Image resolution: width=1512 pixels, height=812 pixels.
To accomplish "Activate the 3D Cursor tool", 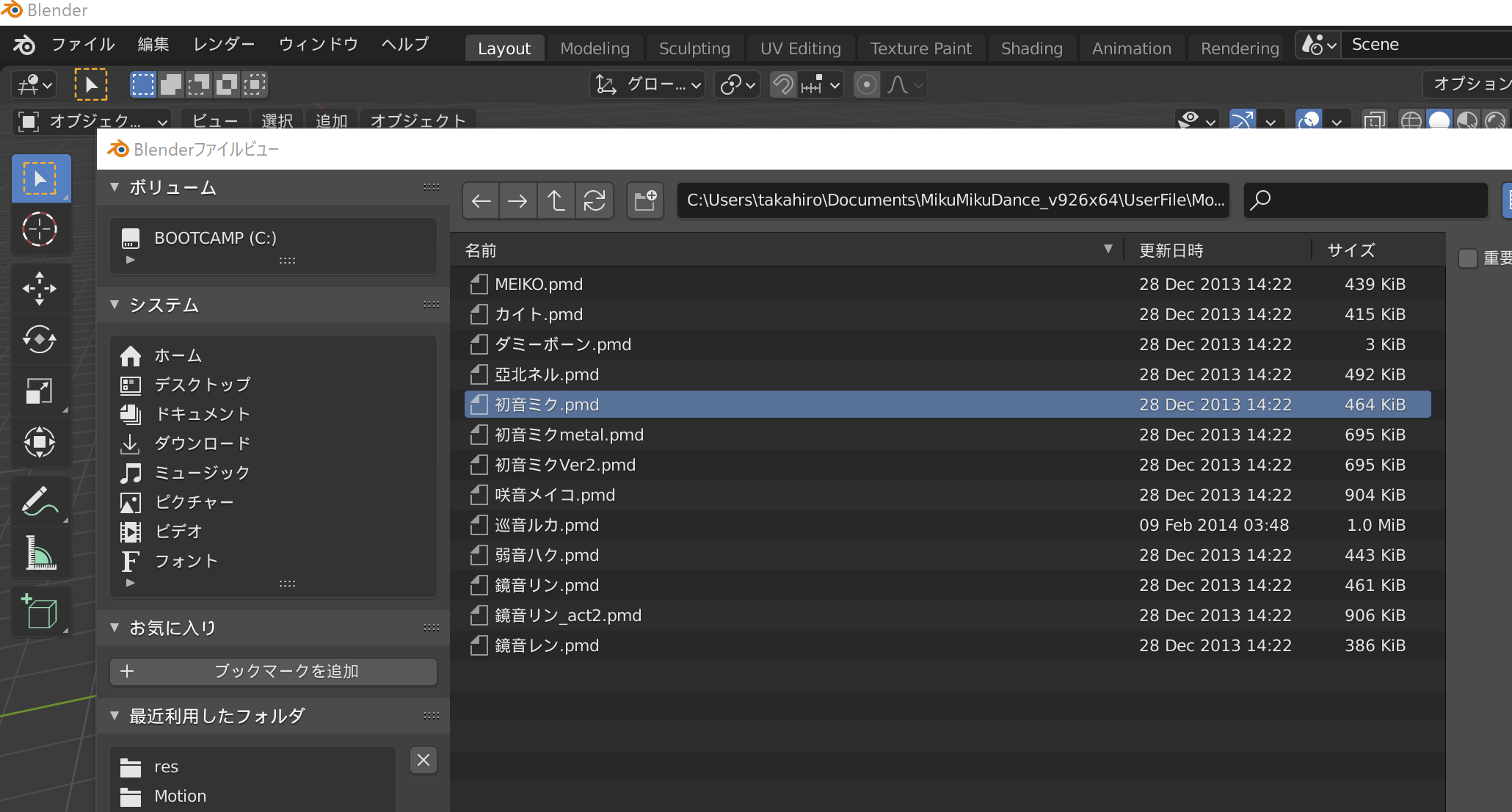I will click(40, 229).
